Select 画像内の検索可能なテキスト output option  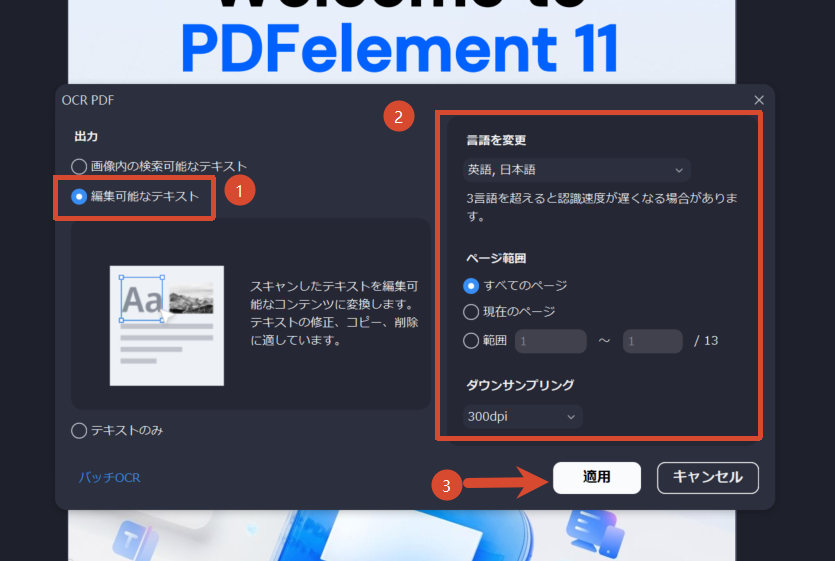click(x=159, y=166)
